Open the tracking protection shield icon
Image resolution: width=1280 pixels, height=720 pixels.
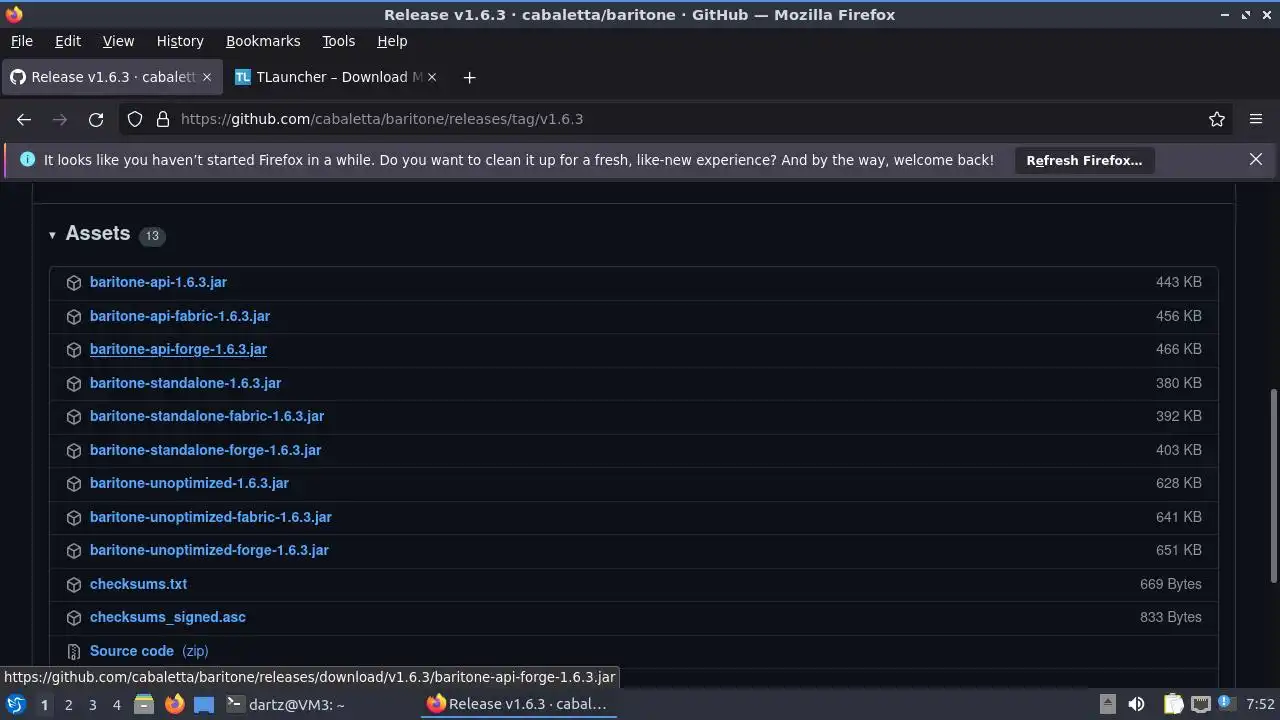pyautogui.click(x=135, y=119)
